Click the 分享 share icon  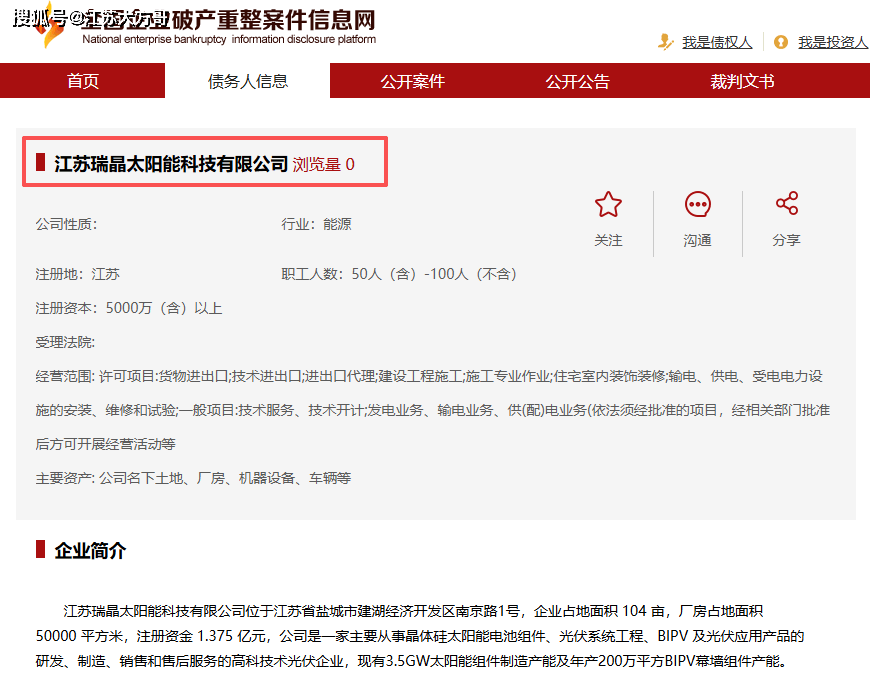[x=787, y=203]
